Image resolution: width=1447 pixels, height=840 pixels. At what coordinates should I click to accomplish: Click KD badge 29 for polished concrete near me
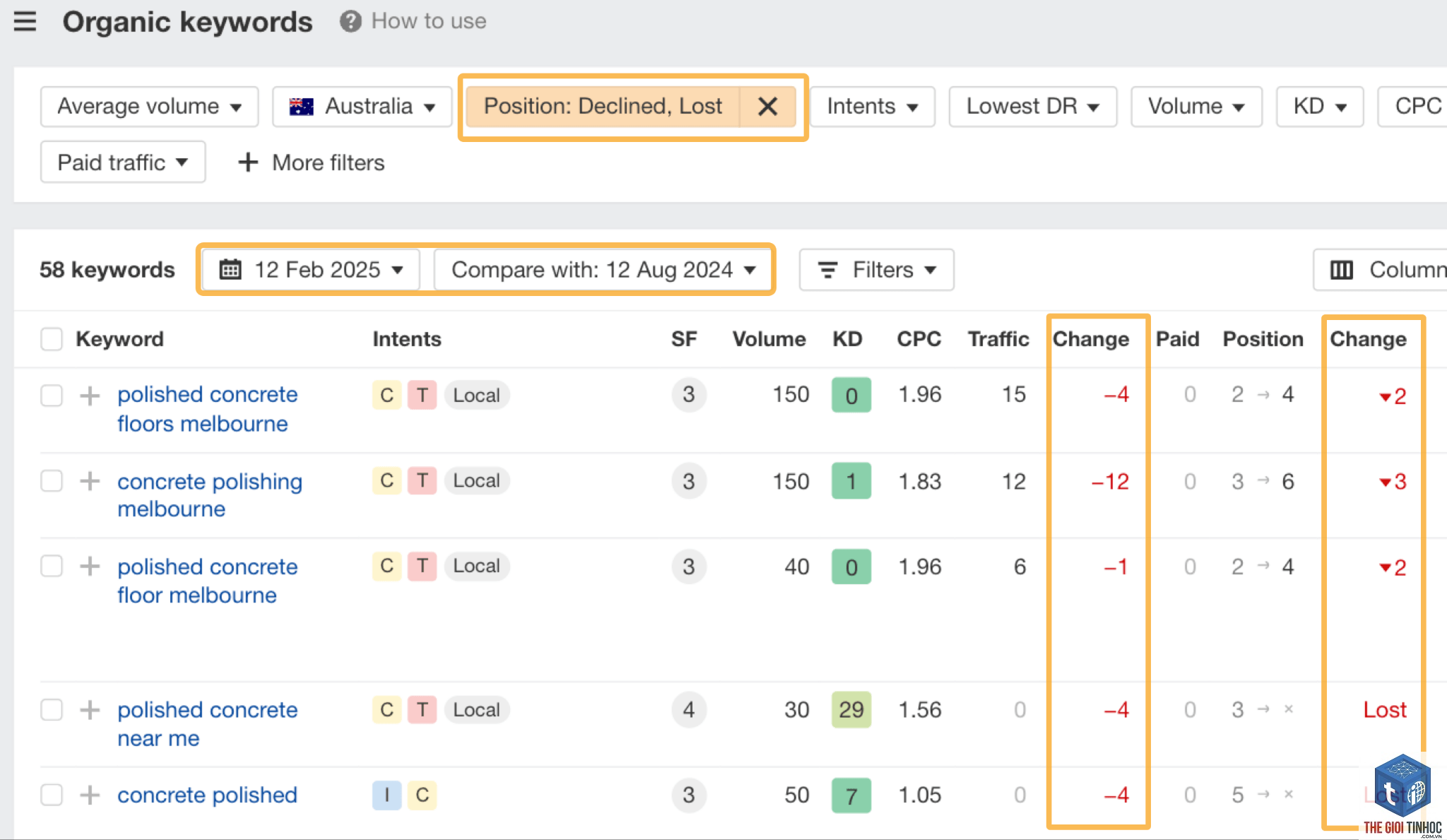point(851,709)
